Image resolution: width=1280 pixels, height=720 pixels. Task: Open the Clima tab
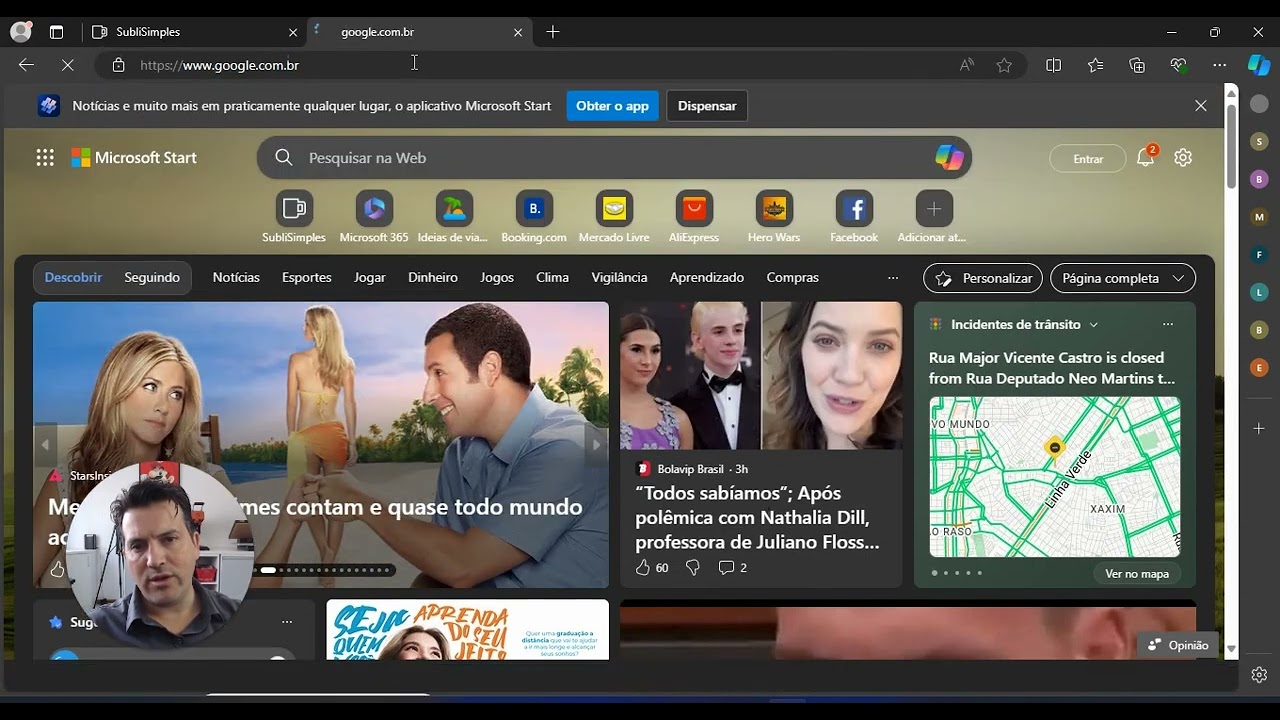tap(552, 277)
